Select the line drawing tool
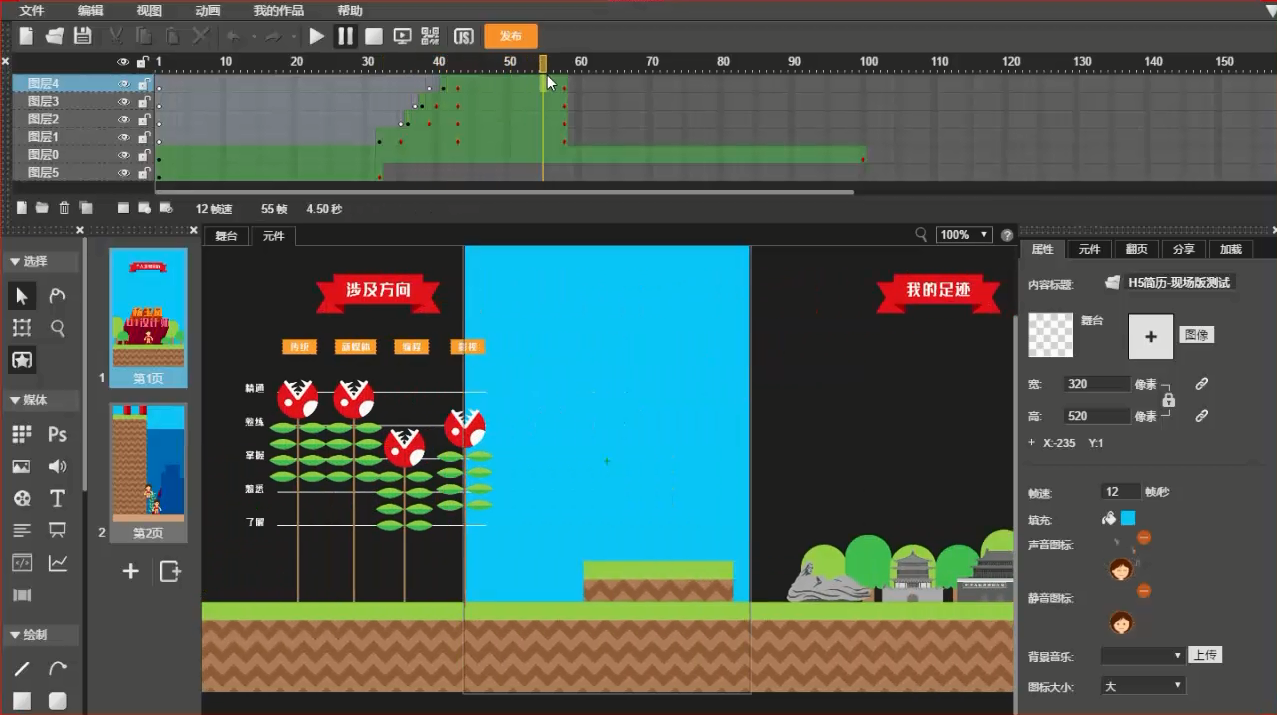This screenshot has width=1277, height=715. [22, 669]
